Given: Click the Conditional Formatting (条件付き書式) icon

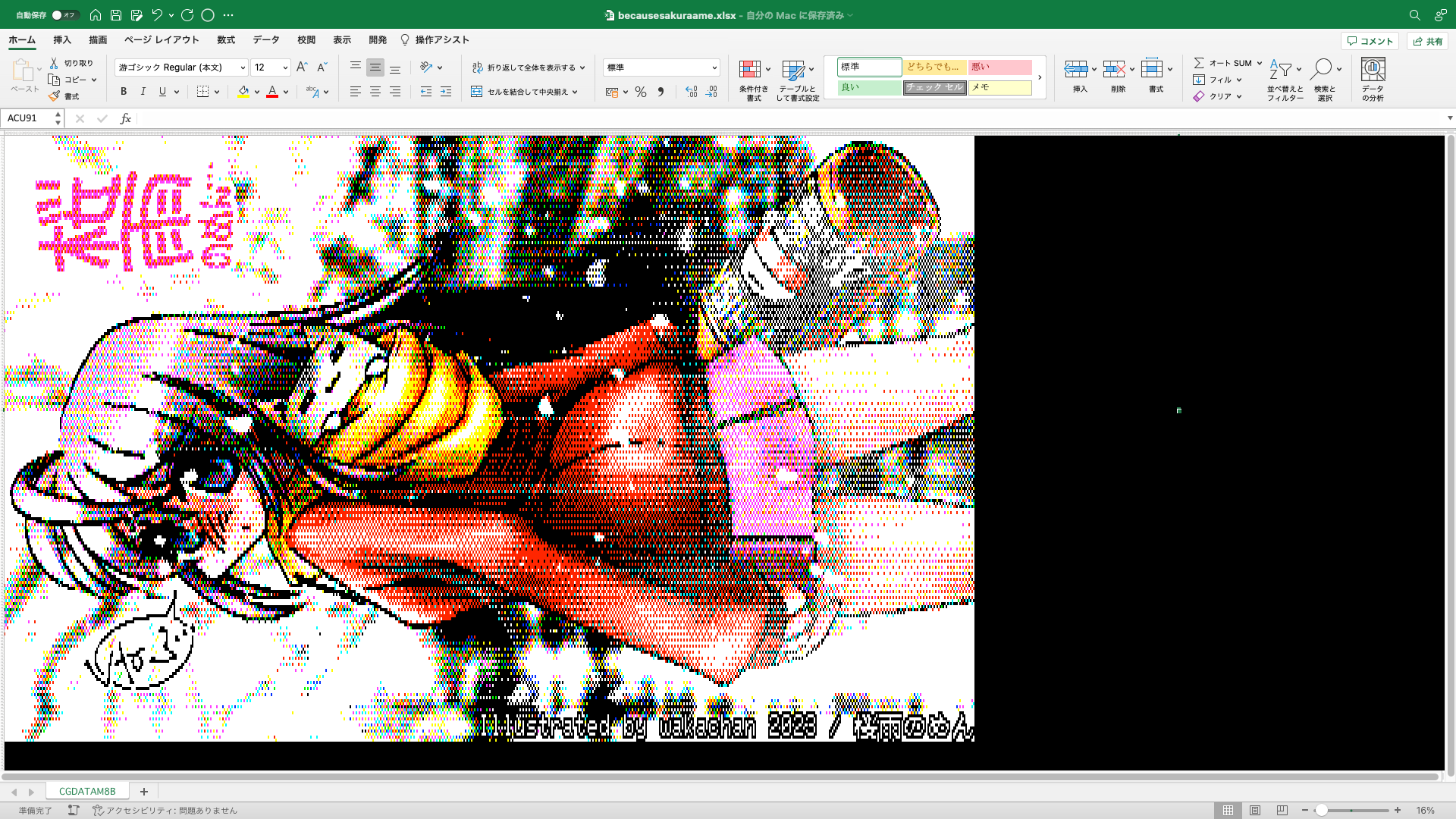Looking at the screenshot, I should (x=750, y=69).
